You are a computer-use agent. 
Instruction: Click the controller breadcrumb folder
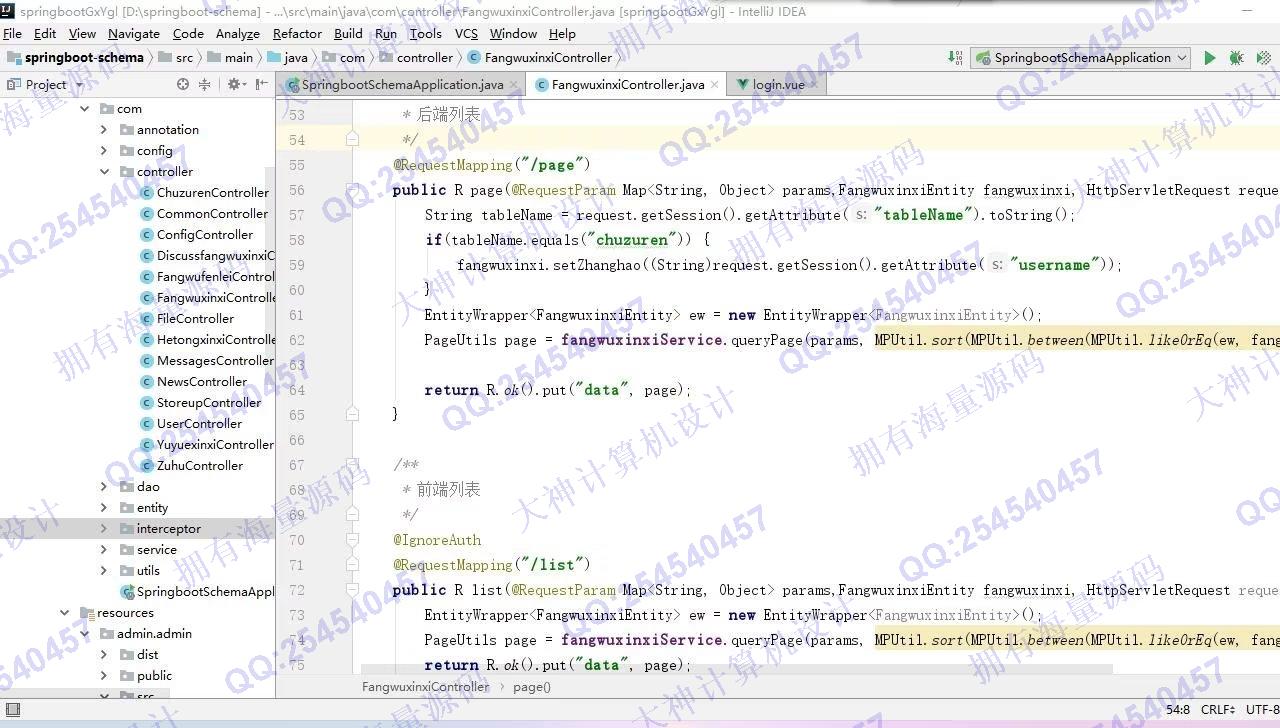click(x=425, y=58)
